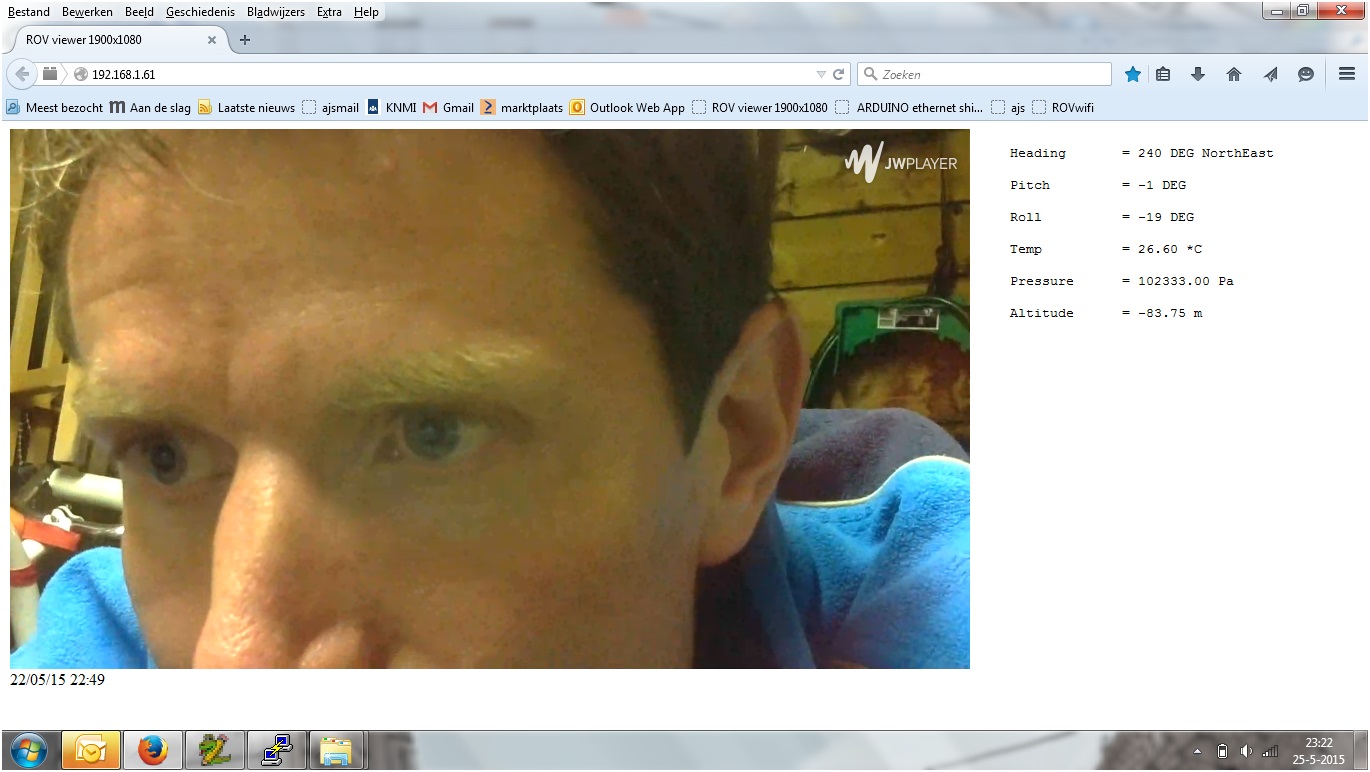Open the Laatste nieuws feed bookmark
The width and height of the screenshot is (1370, 772).
(246, 107)
